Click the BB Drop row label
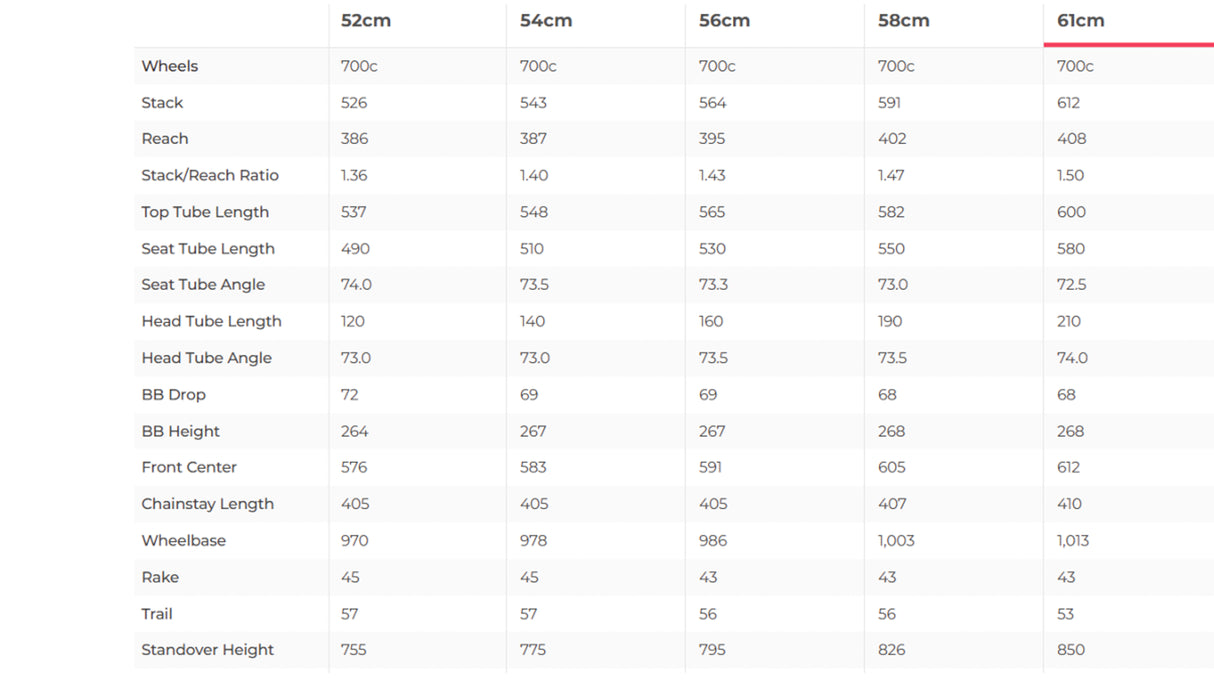 click(x=173, y=395)
